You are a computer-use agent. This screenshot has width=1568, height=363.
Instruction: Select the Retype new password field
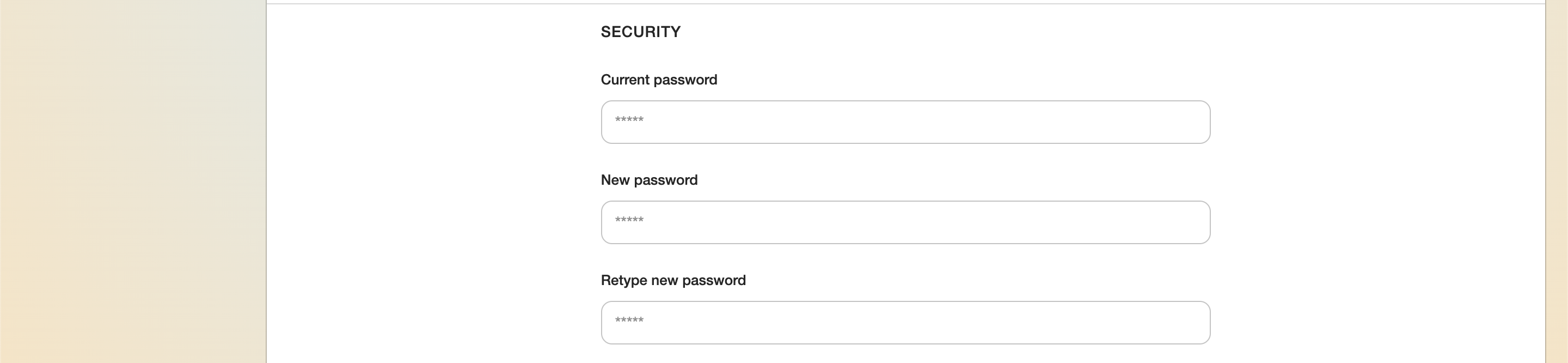coord(904,323)
